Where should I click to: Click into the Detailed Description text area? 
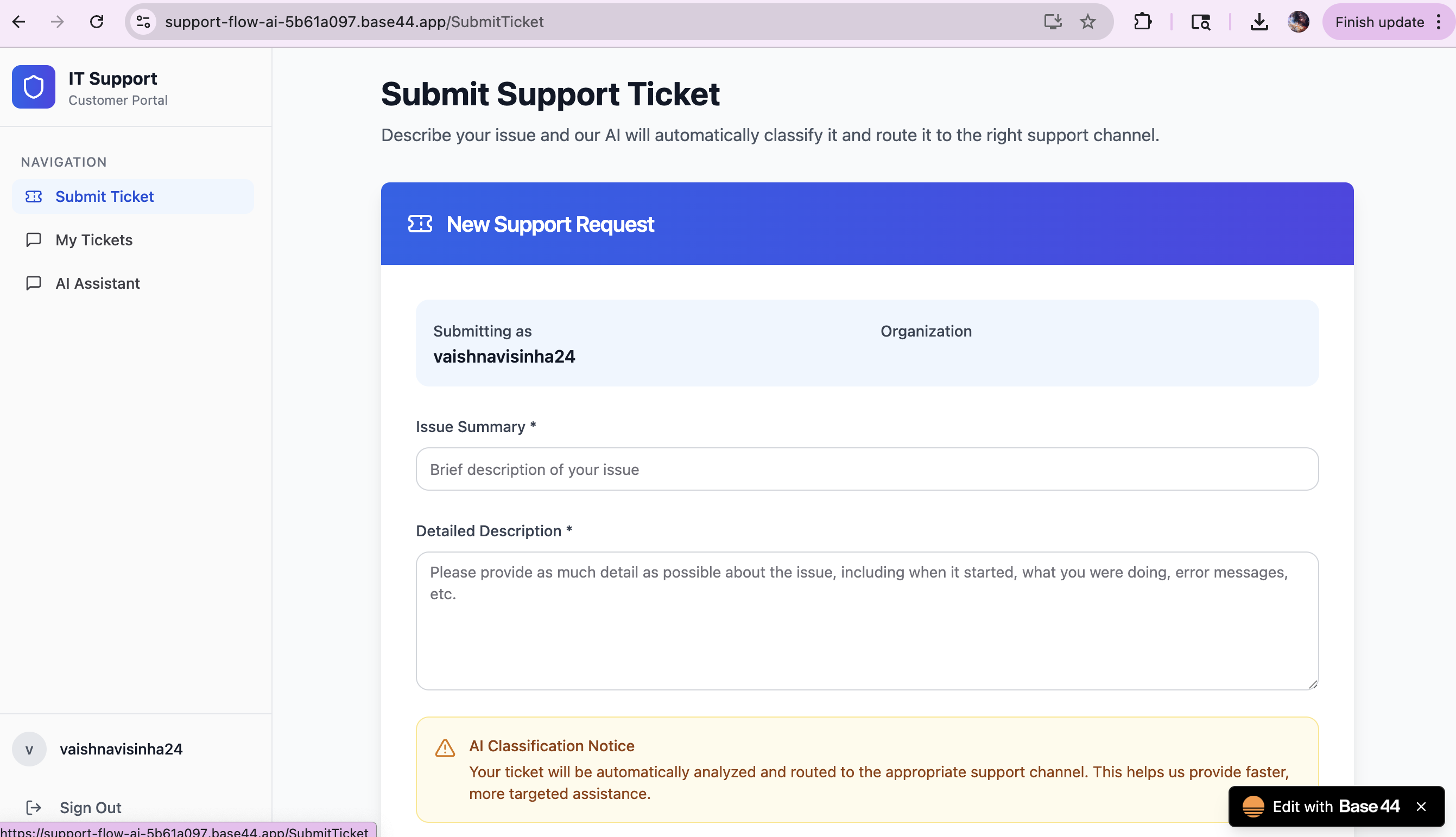click(x=866, y=621)
